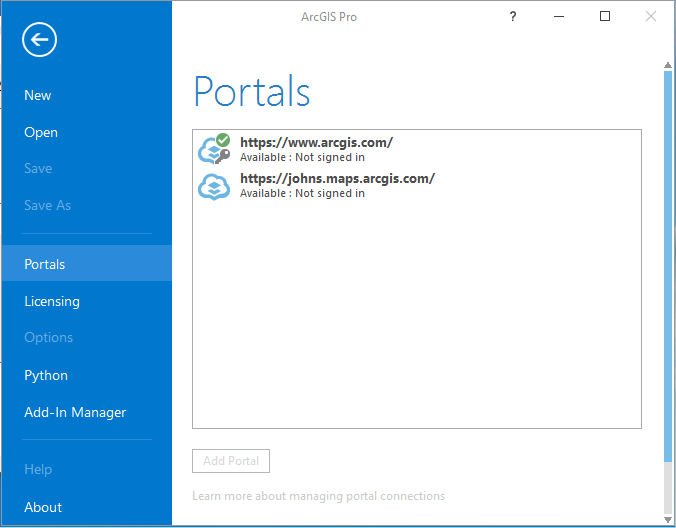Viewport: 676px width, 528px height.
Task: Select Portals in the sidebar
Action: 87,263
